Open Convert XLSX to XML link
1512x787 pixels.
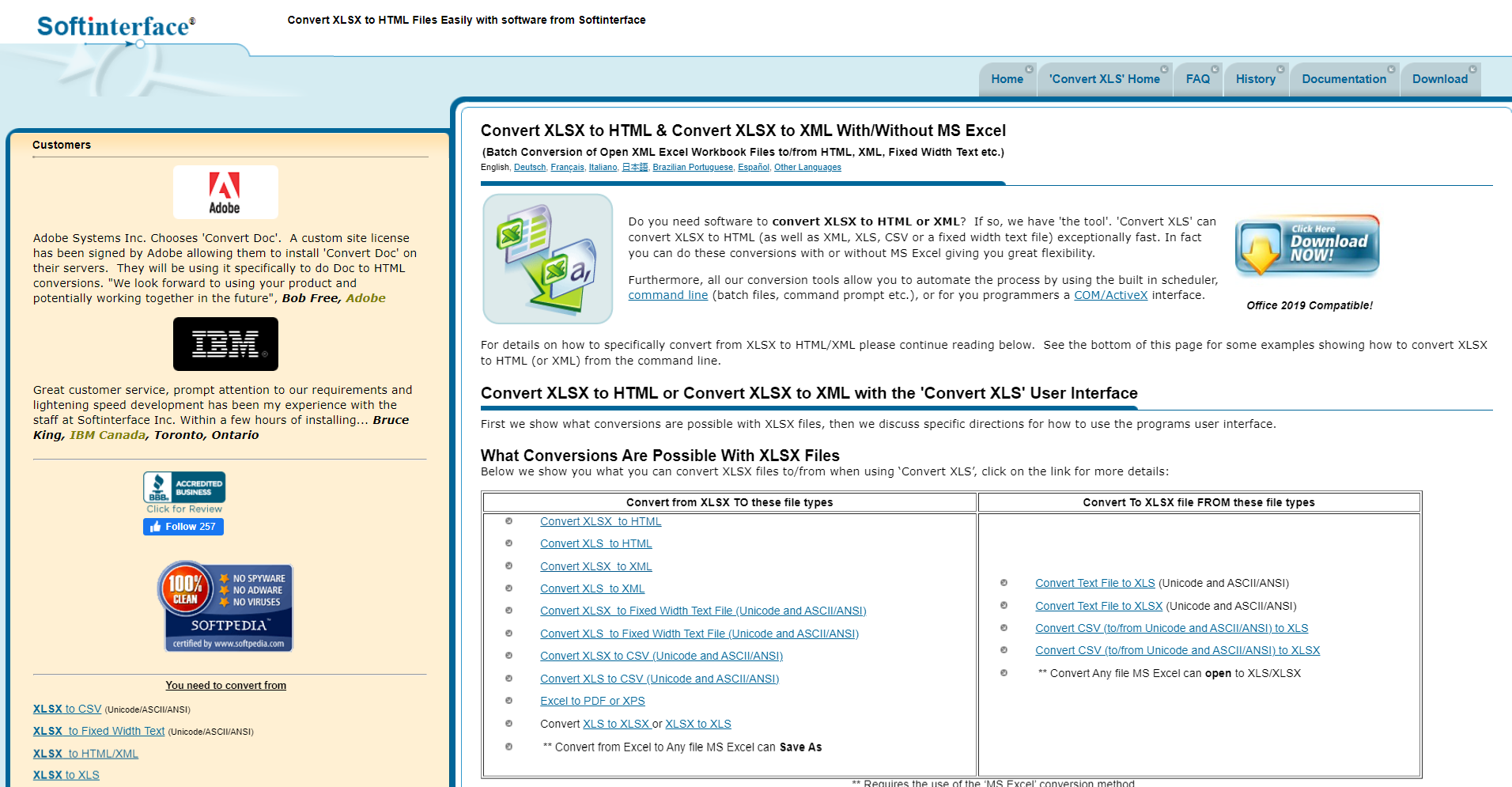596,566
